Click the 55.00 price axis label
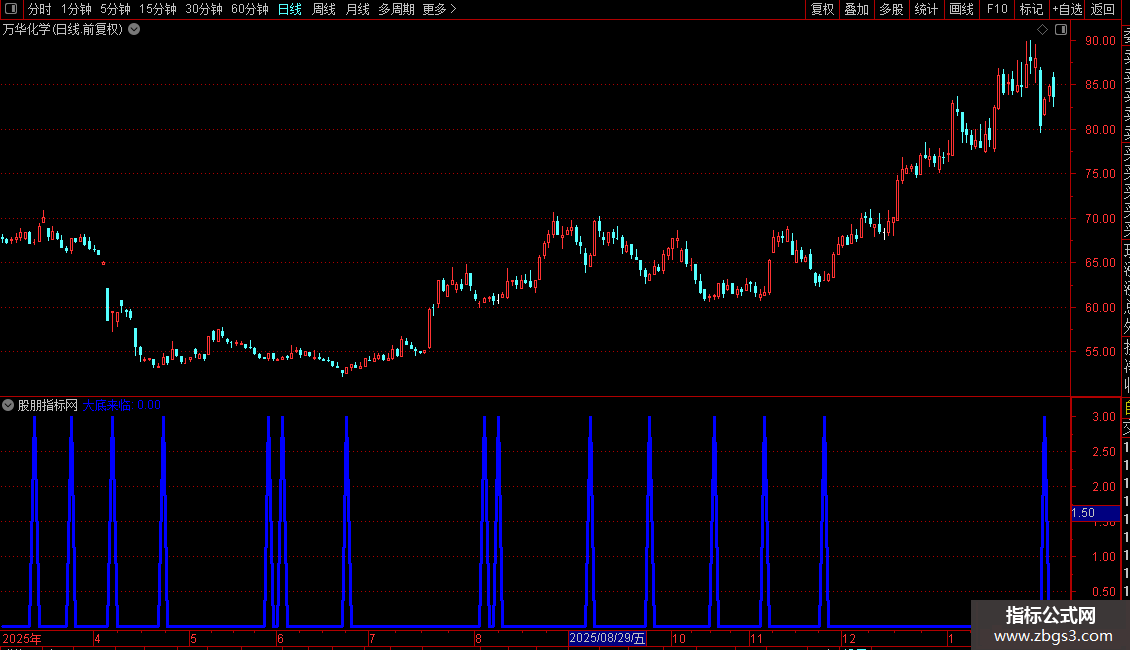The height and width of the screenshot is (650, 1130). tap(1100, 352)
